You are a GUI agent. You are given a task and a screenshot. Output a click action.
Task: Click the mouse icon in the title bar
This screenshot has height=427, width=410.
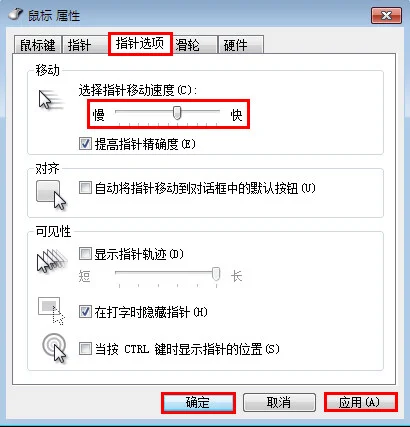pos(15,15)
